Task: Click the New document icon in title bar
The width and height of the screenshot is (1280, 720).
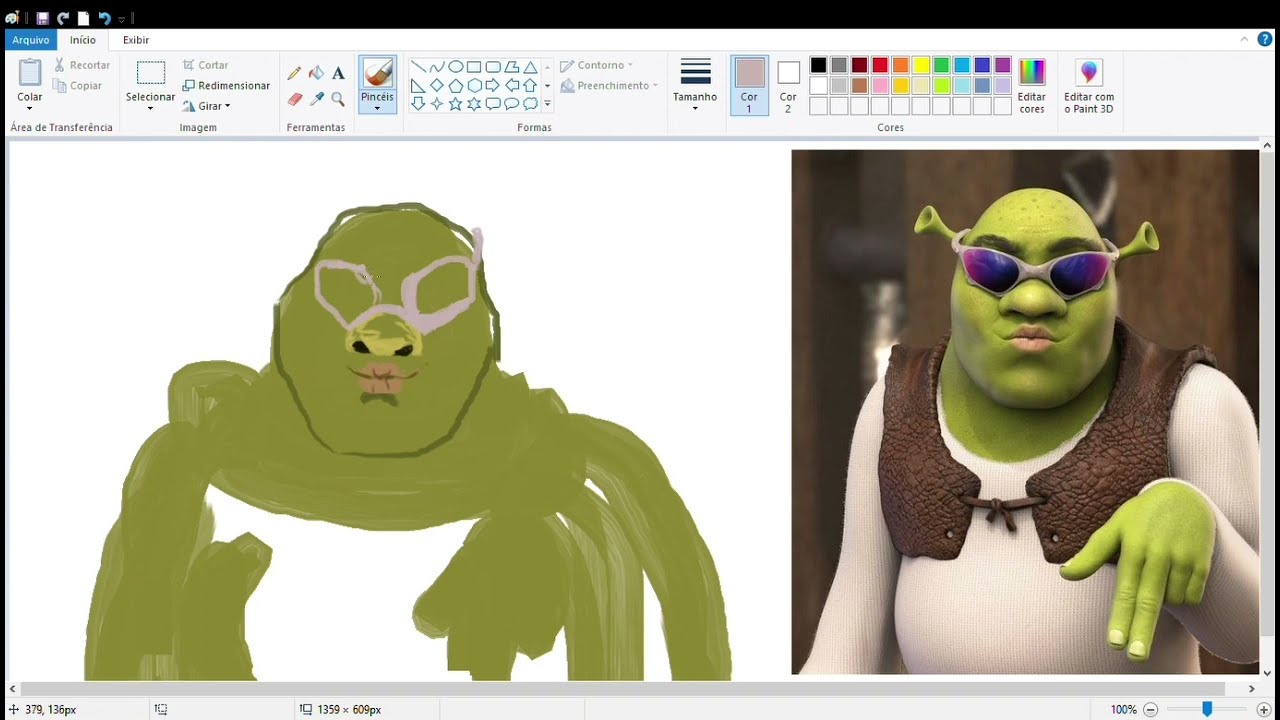Action: [84, 18]
